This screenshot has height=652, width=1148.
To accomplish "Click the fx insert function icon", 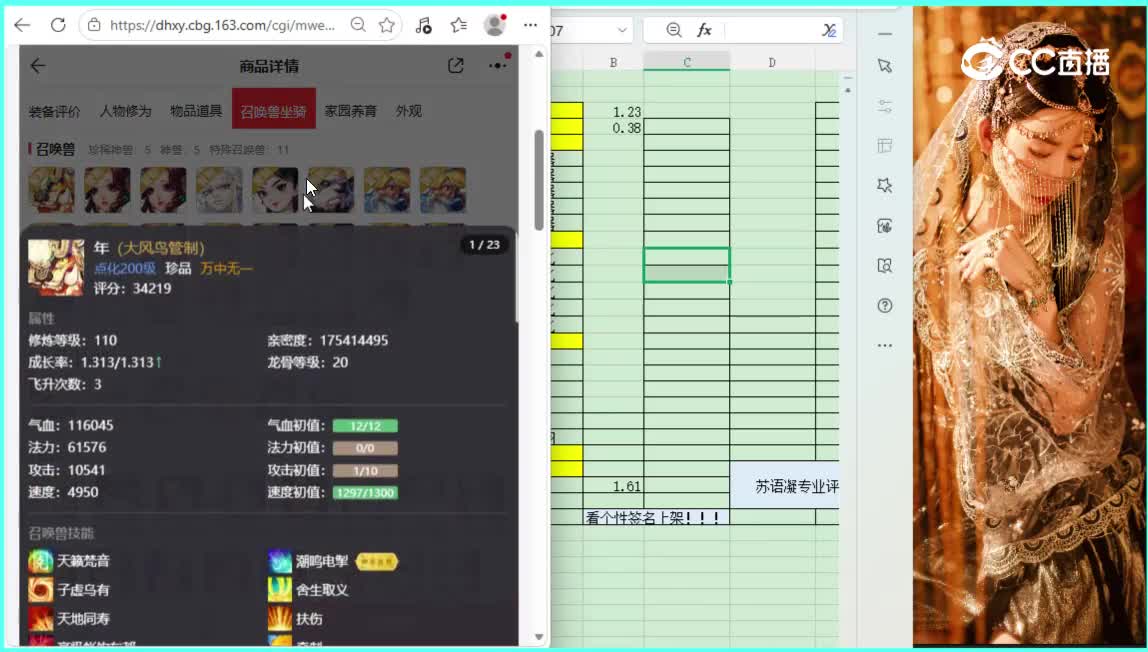I will (704, 30).
